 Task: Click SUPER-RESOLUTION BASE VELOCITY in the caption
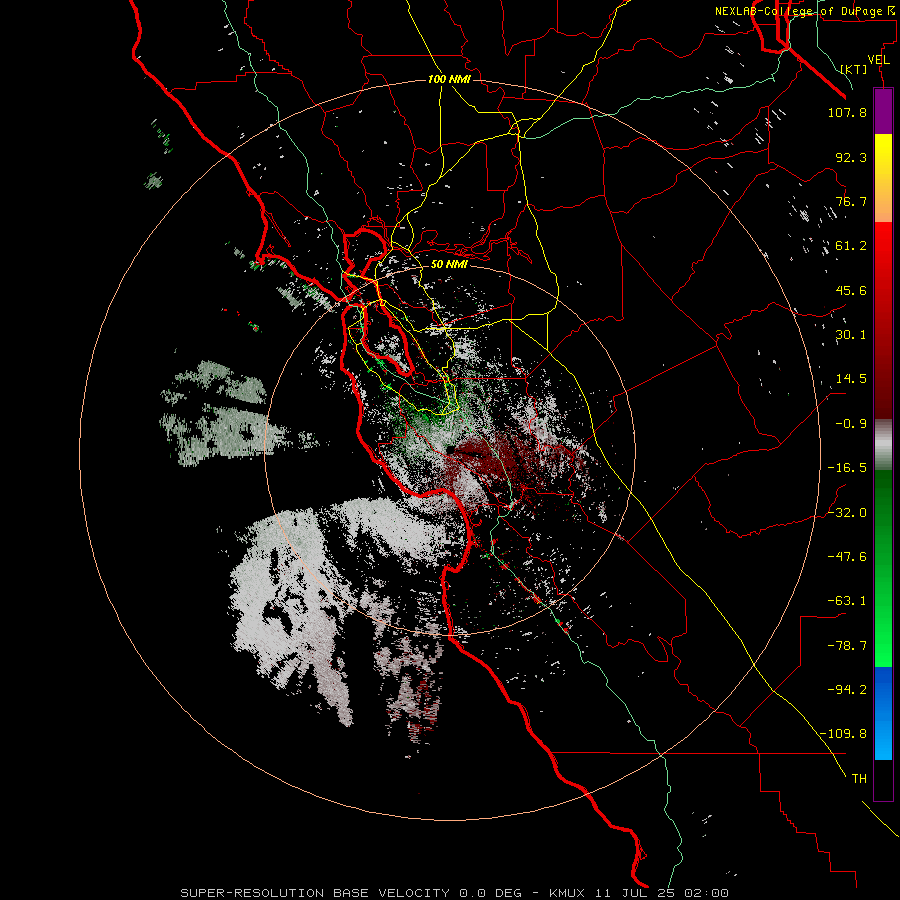coord(315,893)
